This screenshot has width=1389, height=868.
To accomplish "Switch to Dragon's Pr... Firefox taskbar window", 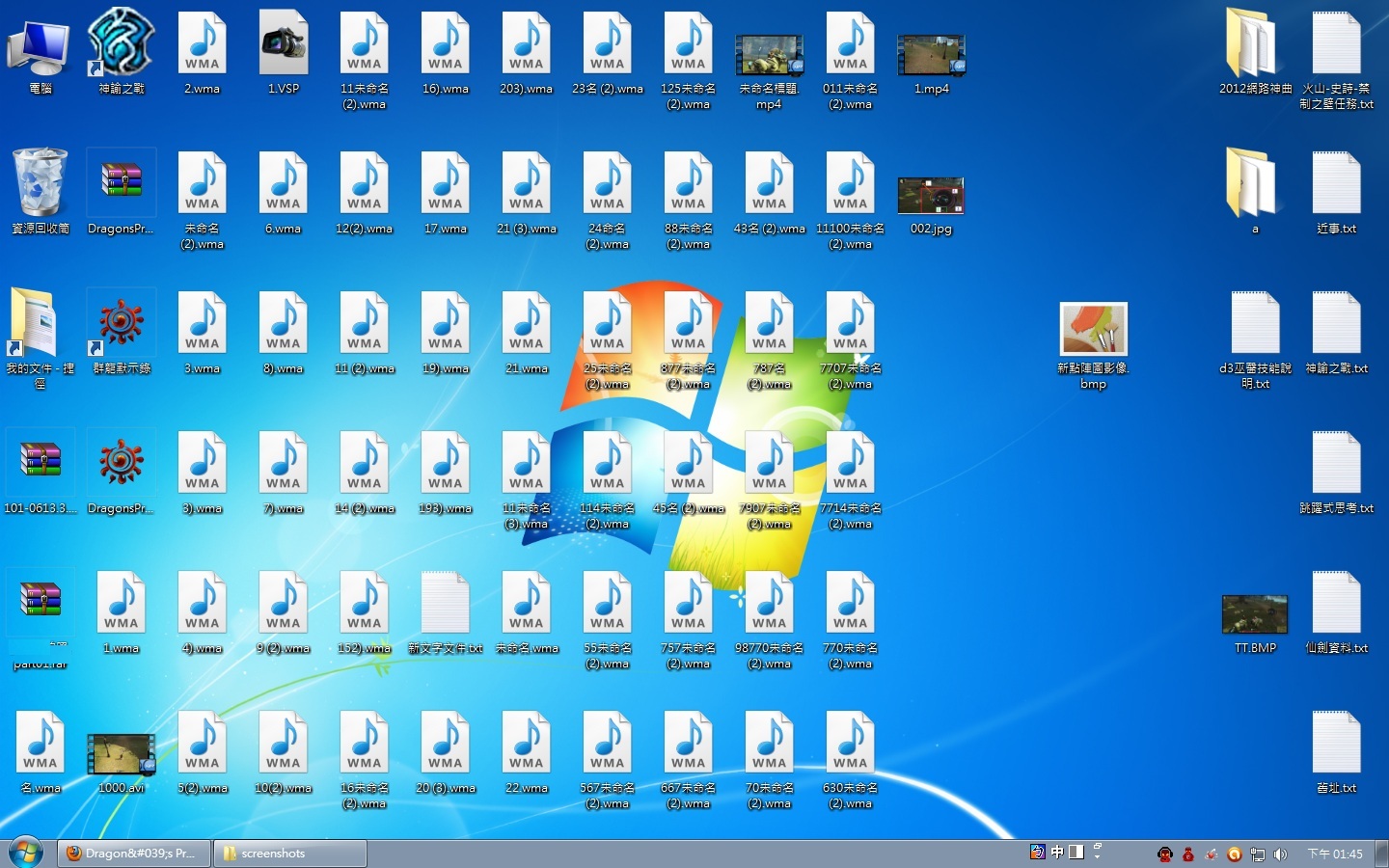I will pos(134,854).
